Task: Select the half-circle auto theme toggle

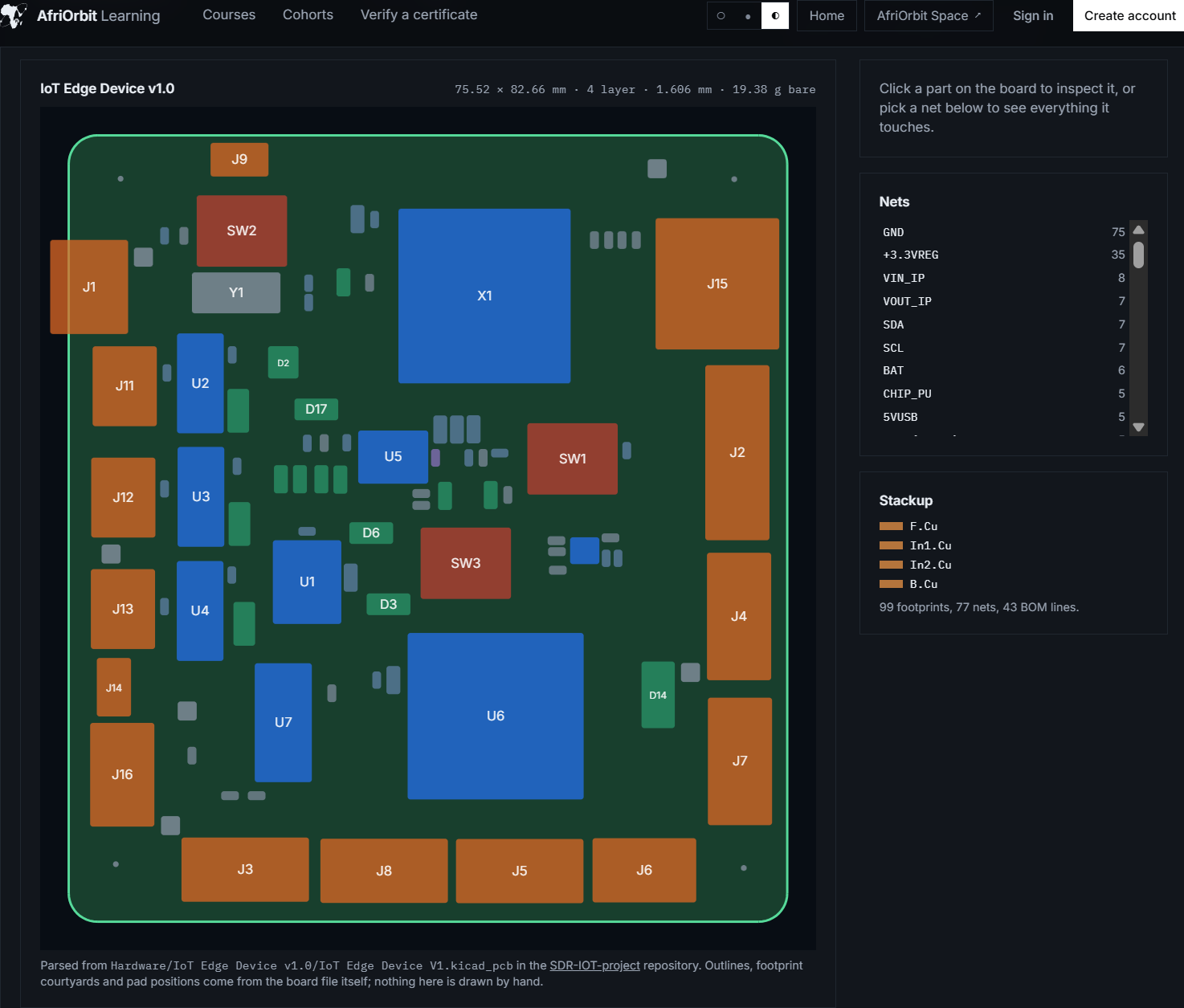Action: 775,15
